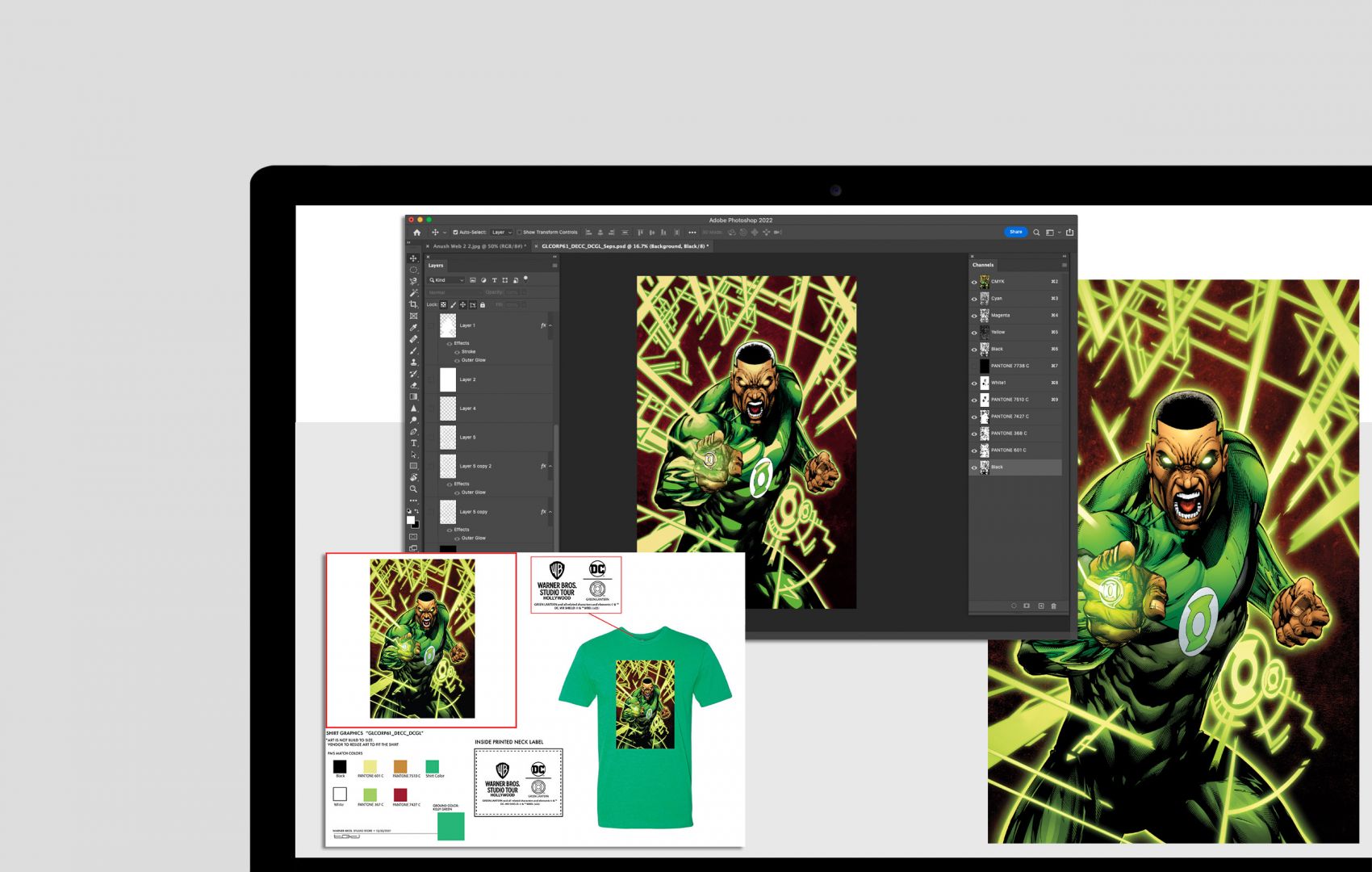Pick the Horizontal Type tool
Screen dimensions: 1372x872
413,443
